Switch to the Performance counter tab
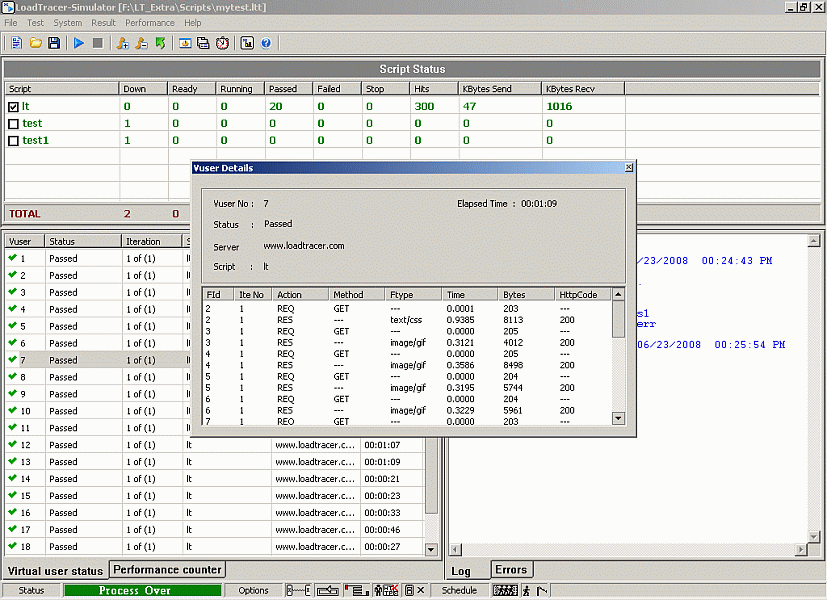 click(167, 570)
